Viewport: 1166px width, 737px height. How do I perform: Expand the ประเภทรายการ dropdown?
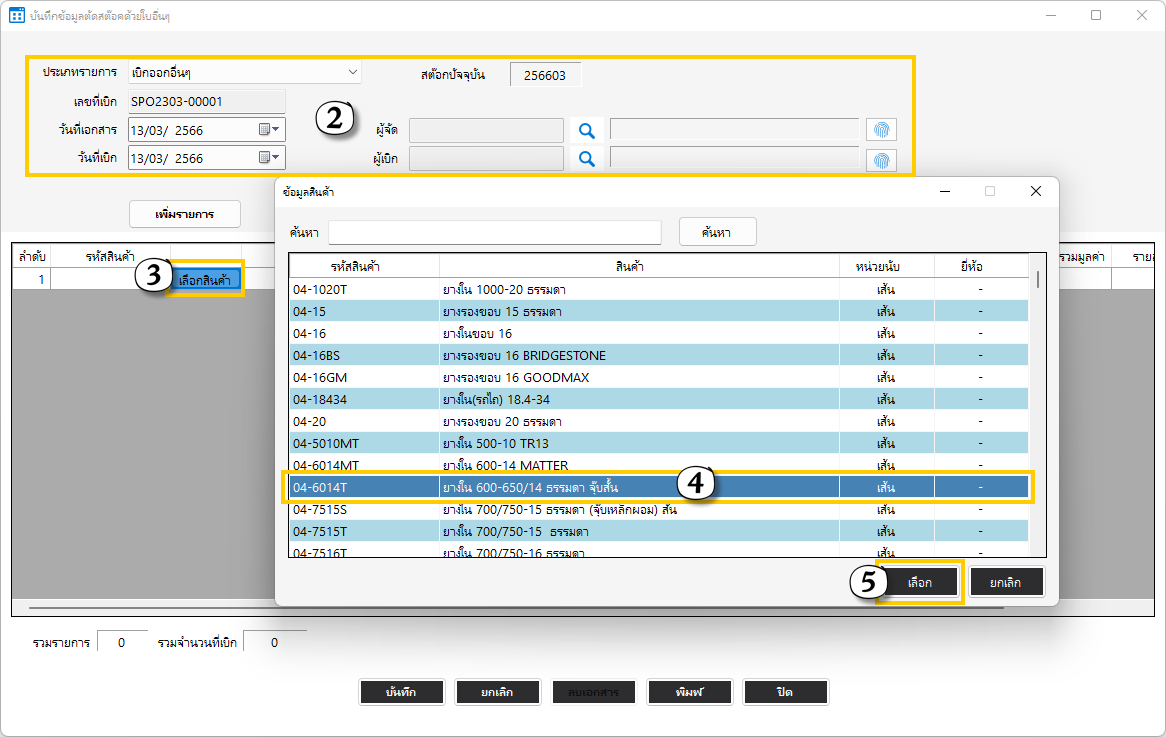(x=352, y=72)
